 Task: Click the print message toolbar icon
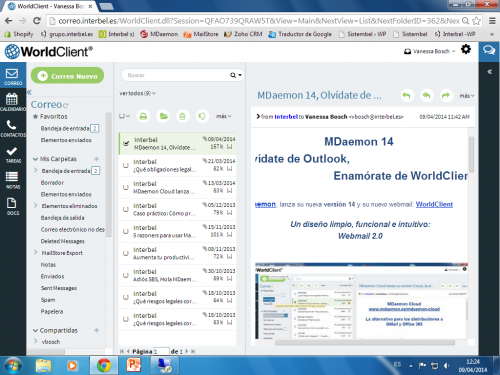click(143, 116)
